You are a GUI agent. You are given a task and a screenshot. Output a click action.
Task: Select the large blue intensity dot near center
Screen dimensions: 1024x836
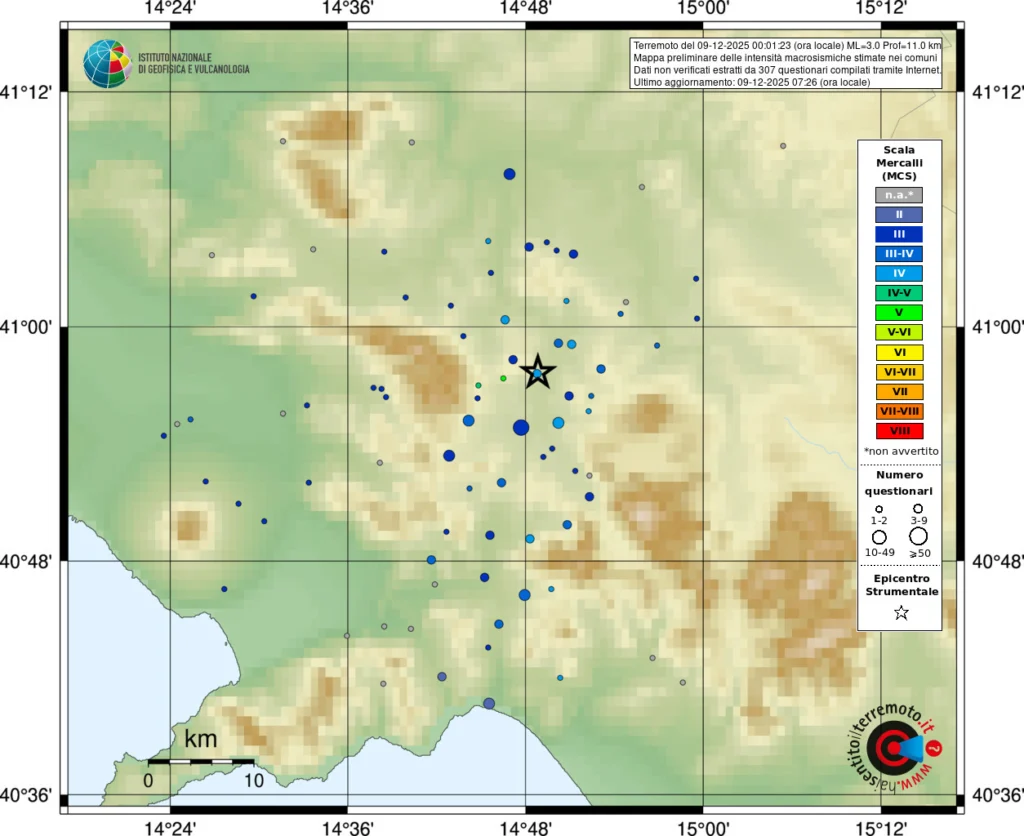click(519, 428)
